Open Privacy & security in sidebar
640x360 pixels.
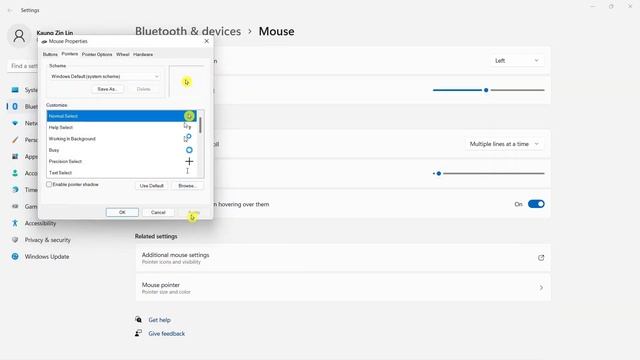(48, 240)
